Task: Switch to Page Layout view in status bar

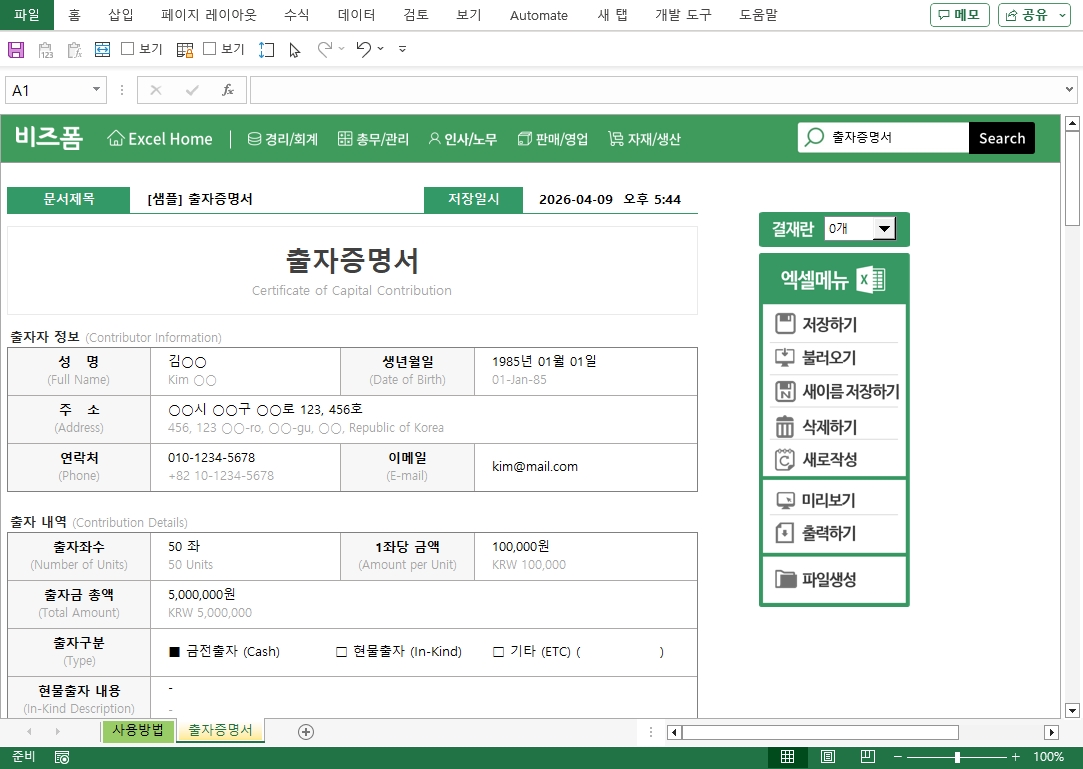Action: [x=828, y=757]
